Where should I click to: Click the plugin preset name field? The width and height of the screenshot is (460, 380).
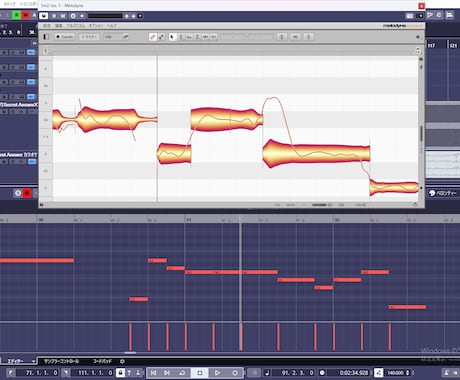105,16
